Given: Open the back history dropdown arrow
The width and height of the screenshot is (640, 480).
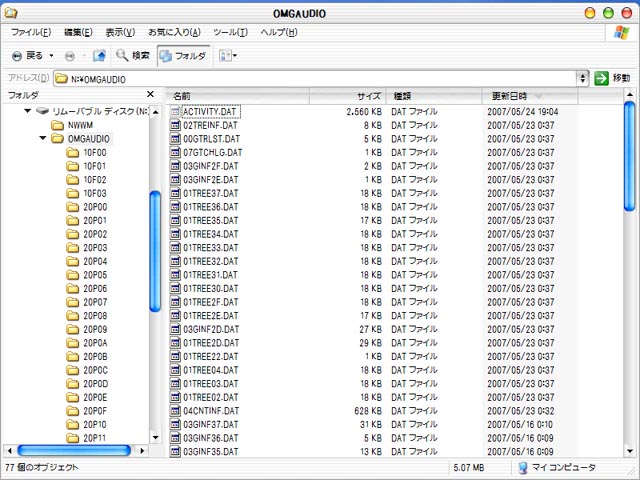Looking at the screenshot, I should (x=51, y=56).
